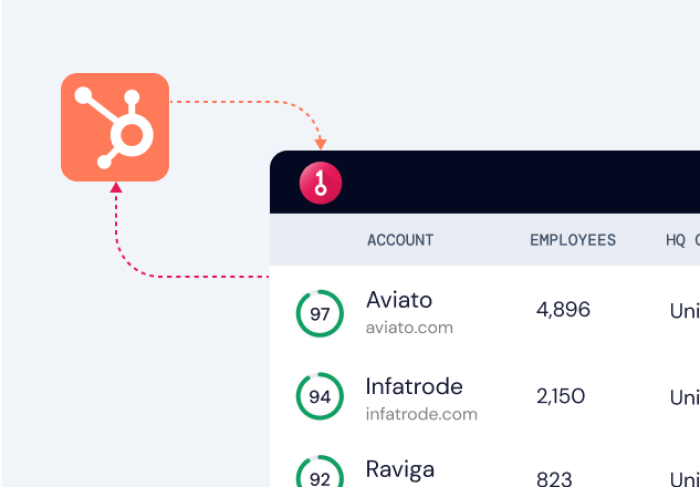700x487 pixels.
Task: Open the Infatrode account name
Action: 414,386
